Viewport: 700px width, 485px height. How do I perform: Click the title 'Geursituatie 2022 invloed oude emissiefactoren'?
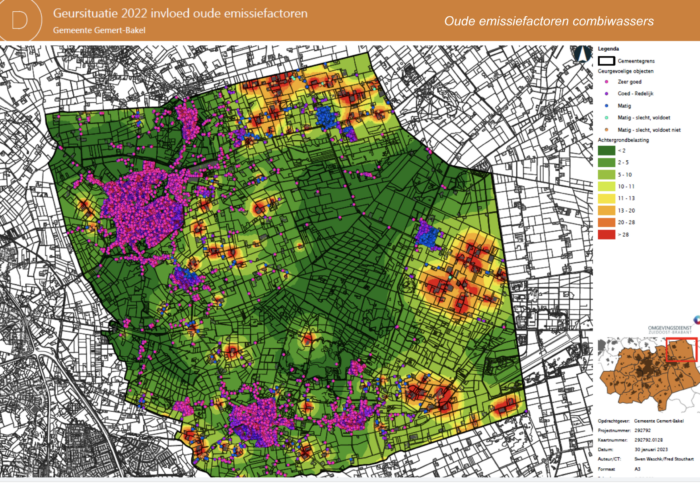tap(180, 13)
